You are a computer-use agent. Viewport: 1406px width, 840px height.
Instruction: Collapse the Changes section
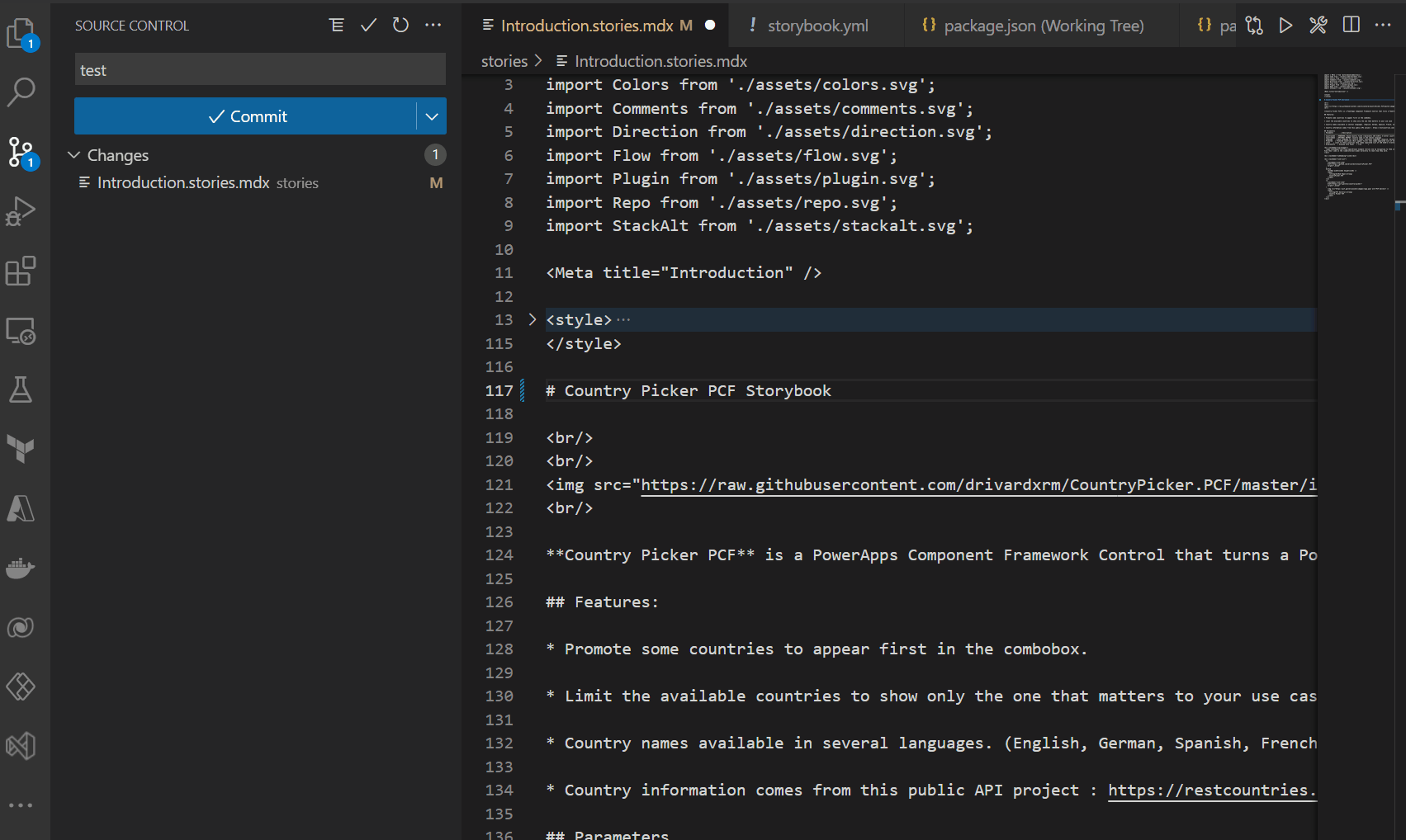(74, 154)
